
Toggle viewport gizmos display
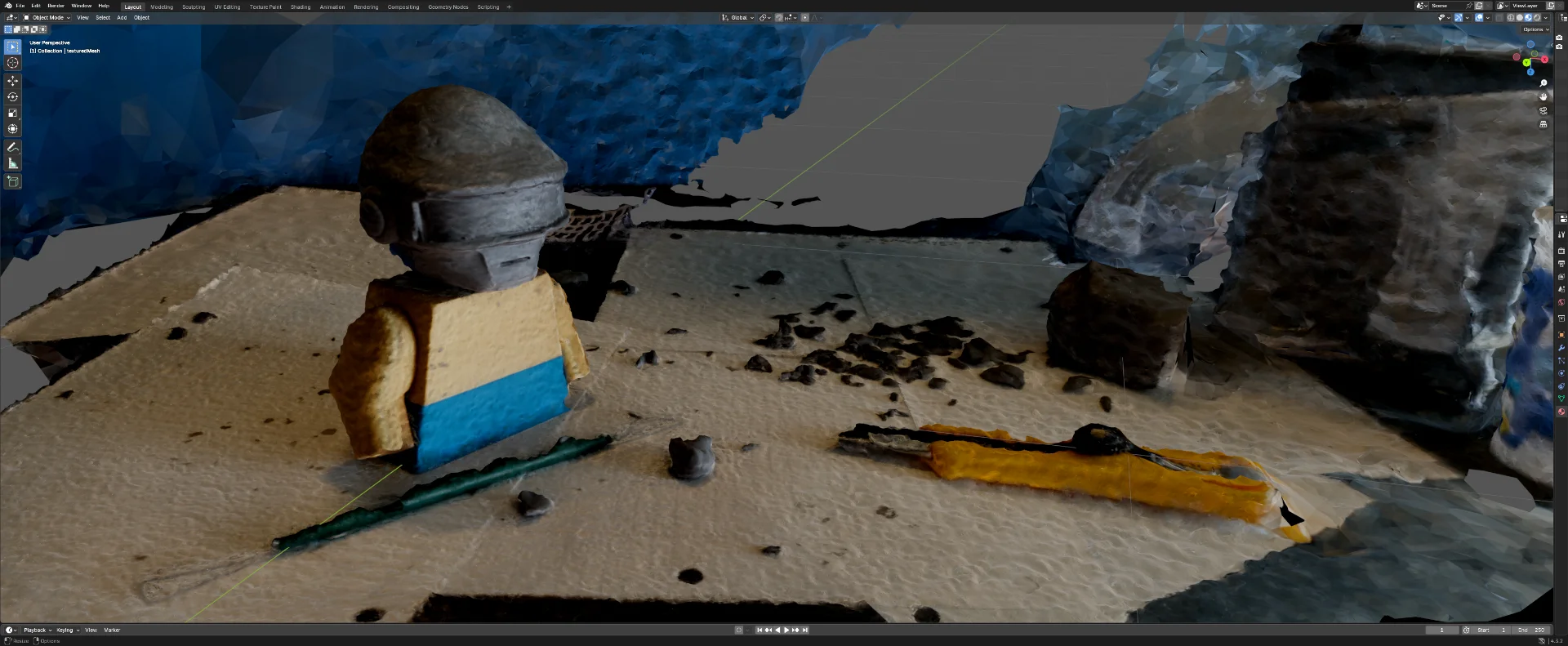coord(1459,17)
